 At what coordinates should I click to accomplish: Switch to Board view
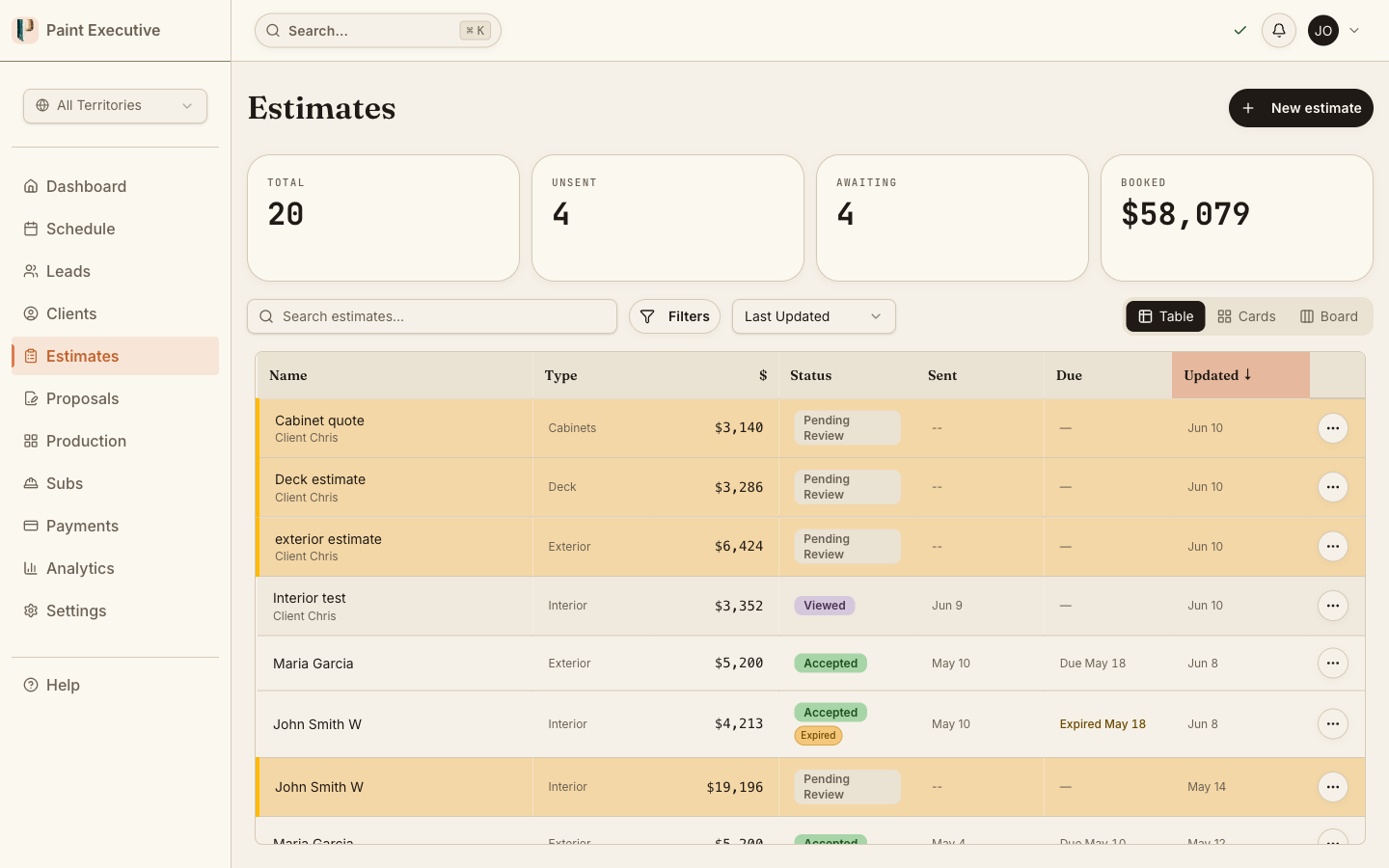pos(1328,316)
